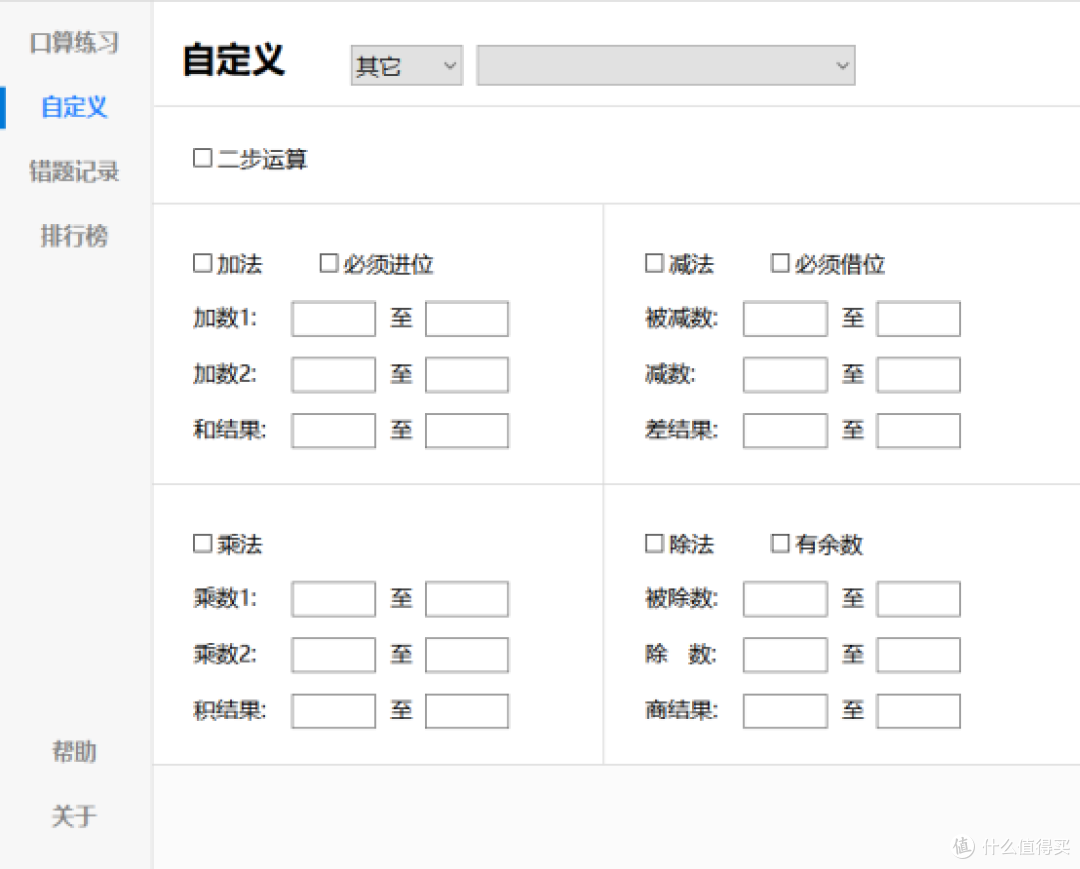Click the 商结果: label
Screen dimensions: 1080x869
[682, 710]
